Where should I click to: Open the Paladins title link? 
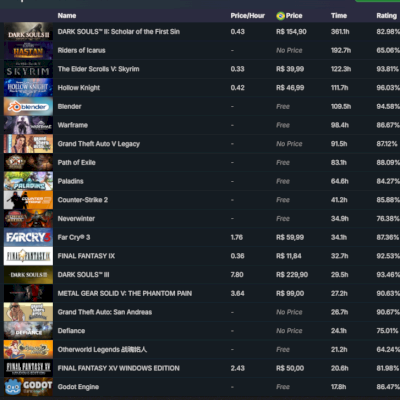click(70, 181)
